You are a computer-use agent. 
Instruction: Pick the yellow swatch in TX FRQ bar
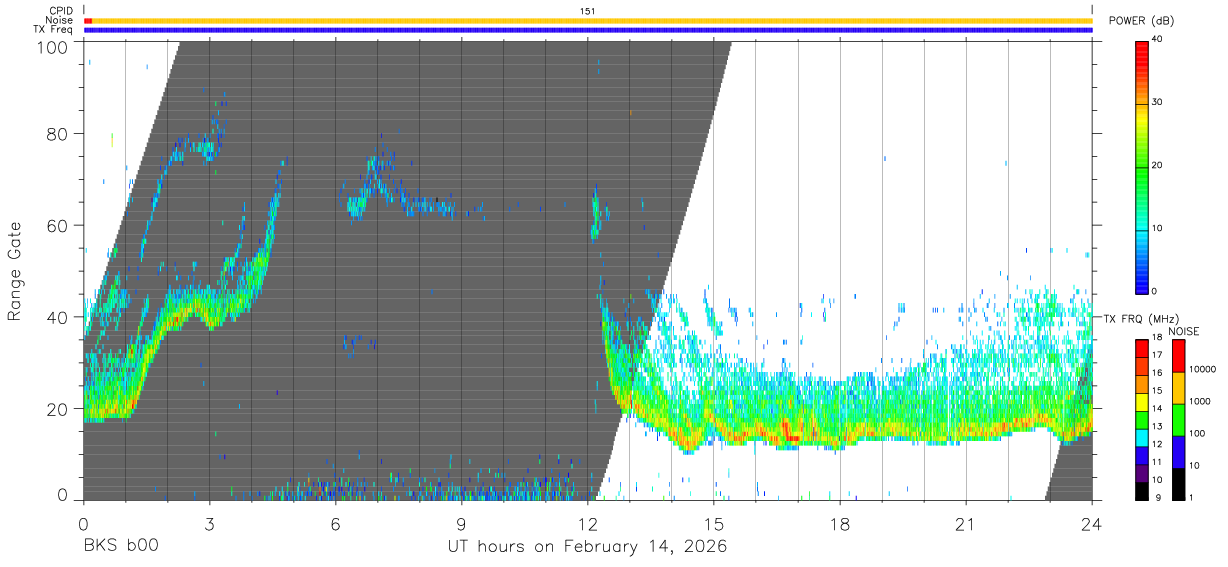1142,402
